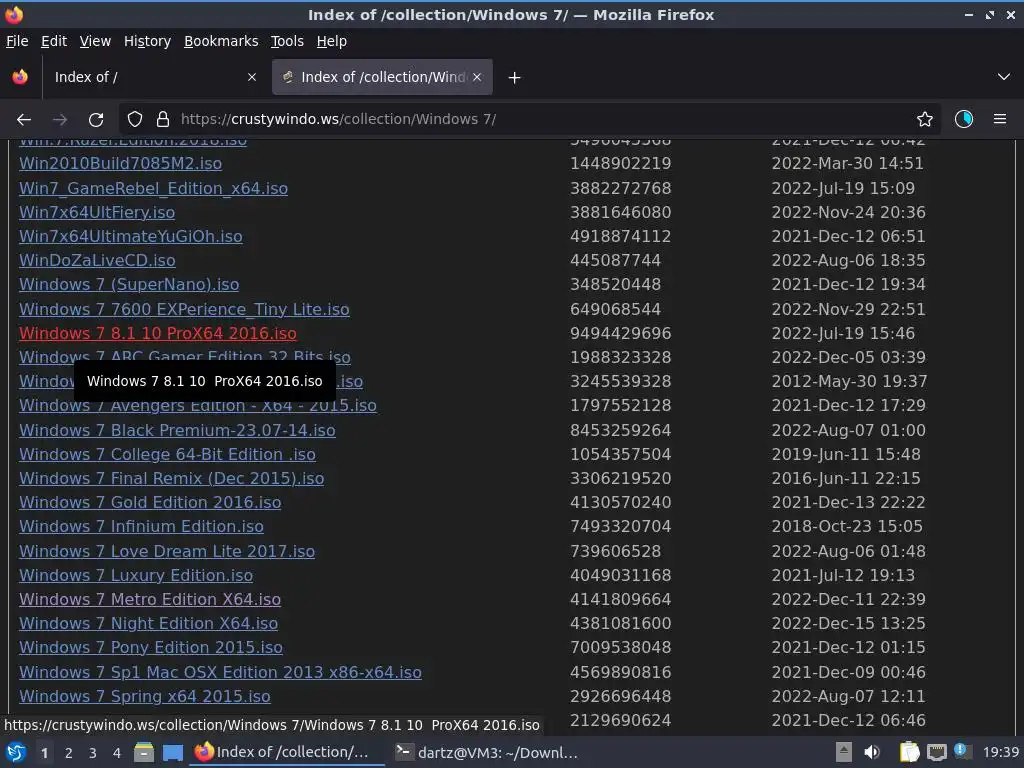Open file manager taskbar launcher
Viewport: 1024px width, 768px height.
point(144,753)
